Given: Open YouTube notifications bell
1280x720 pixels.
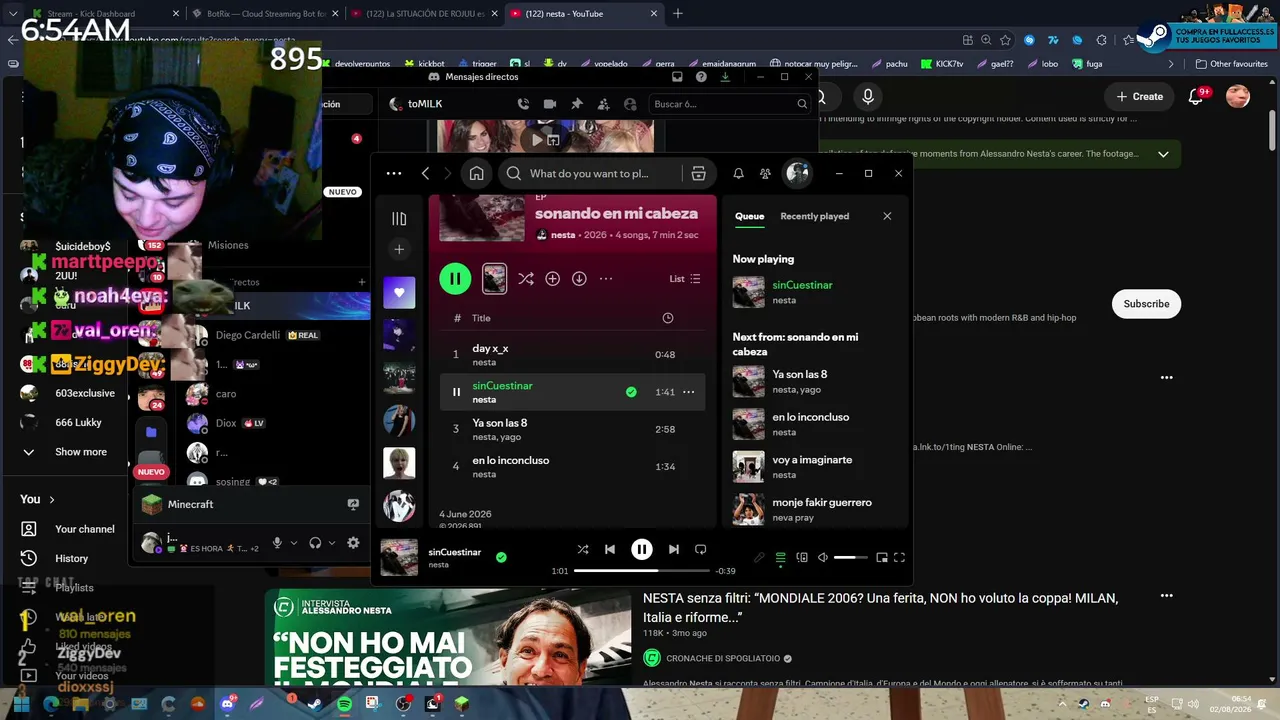Looking at the screenshot, I should (1196, 97).
